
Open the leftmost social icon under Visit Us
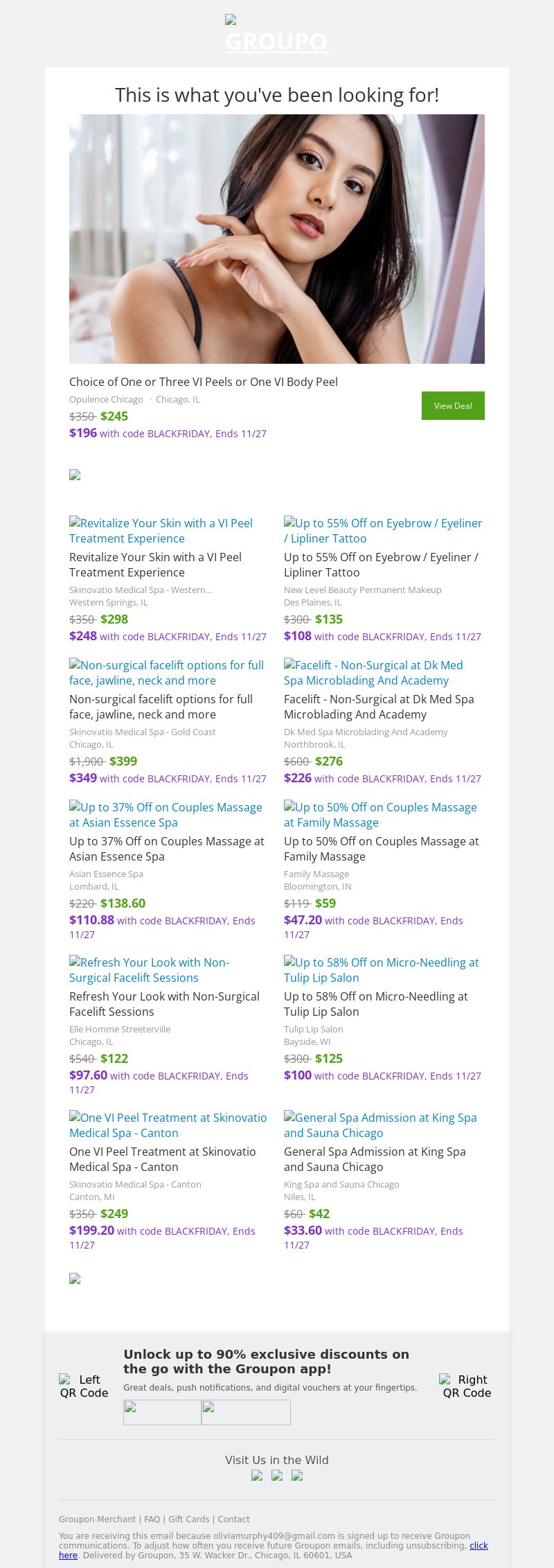pyautogui.click(x=257, y=1475)
